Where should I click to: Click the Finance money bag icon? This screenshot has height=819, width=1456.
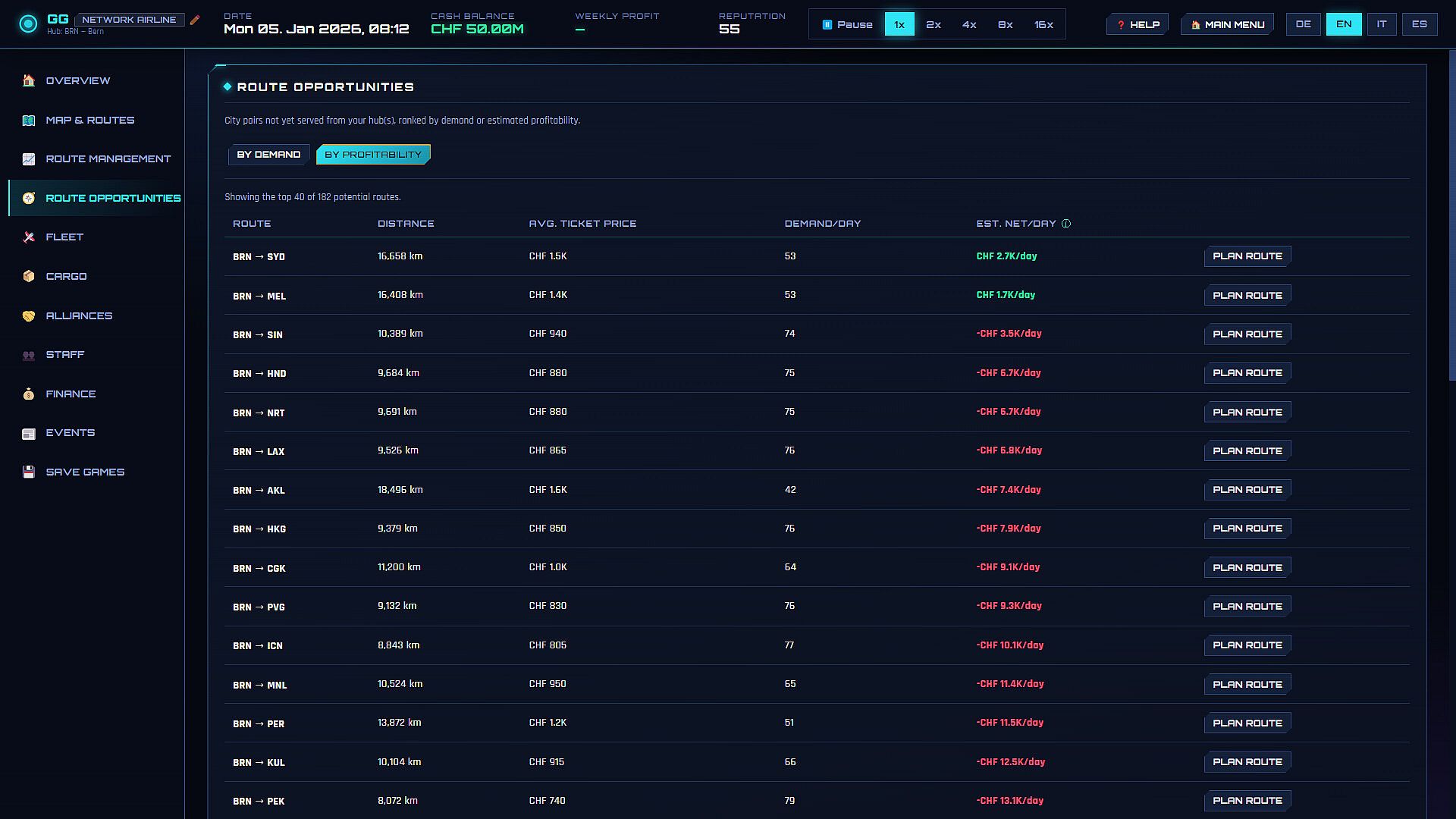pos(29,394)
